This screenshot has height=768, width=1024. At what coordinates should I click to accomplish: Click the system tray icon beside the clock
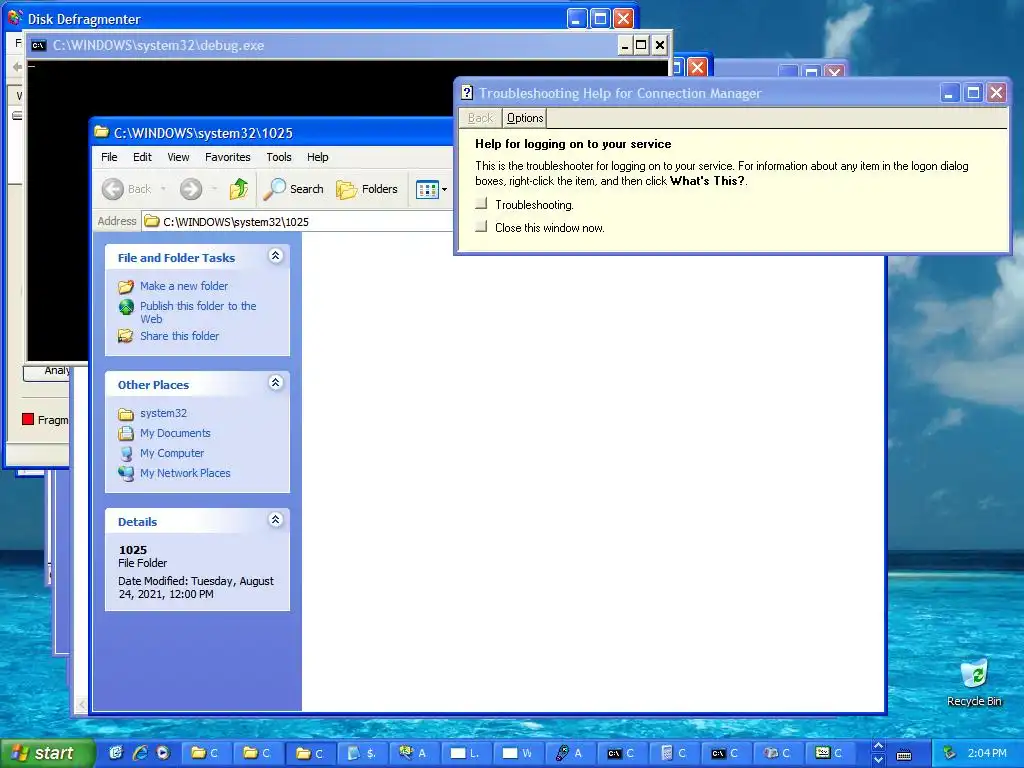950,754
